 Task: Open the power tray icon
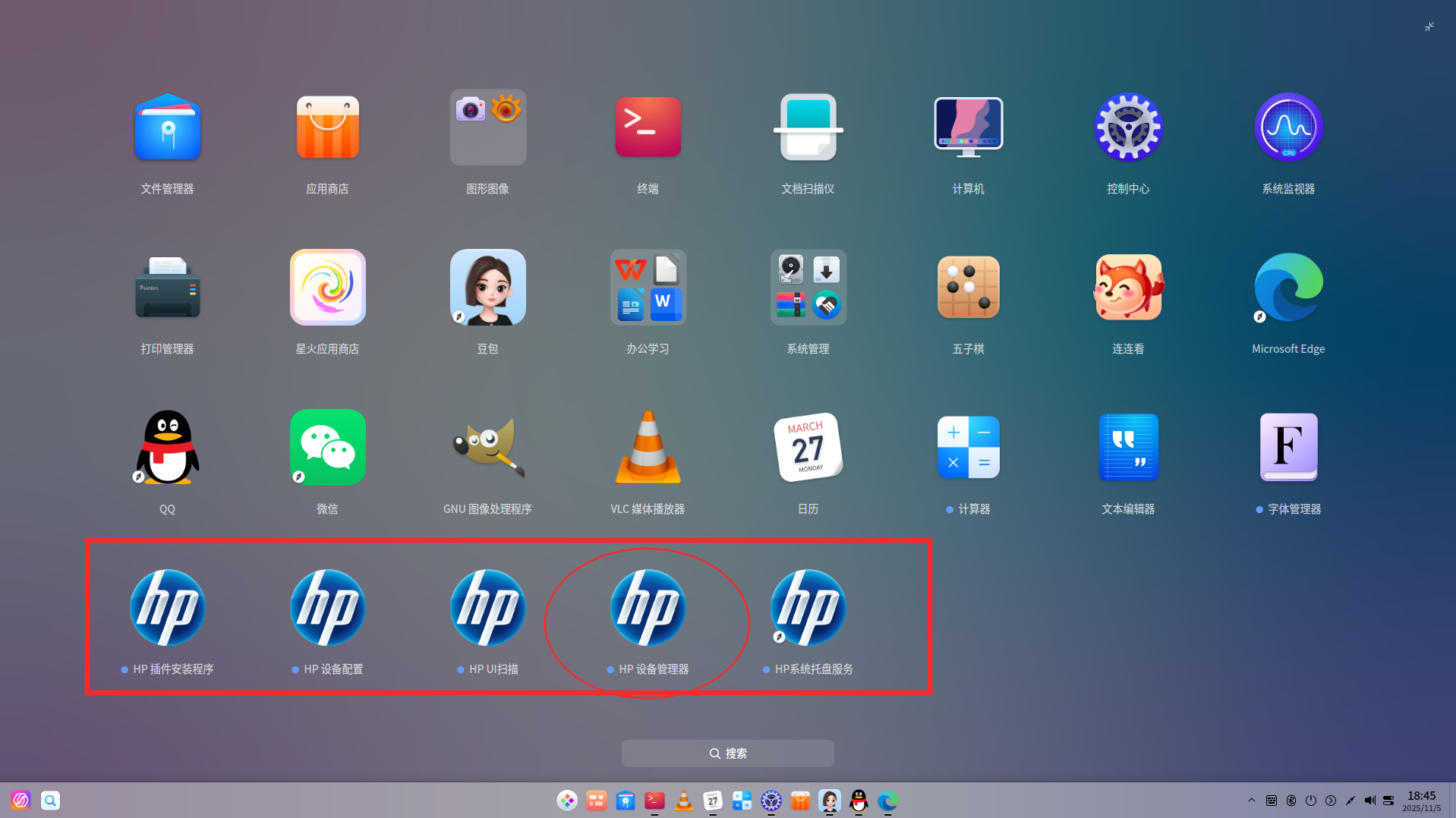click(x=1311, y=801)
